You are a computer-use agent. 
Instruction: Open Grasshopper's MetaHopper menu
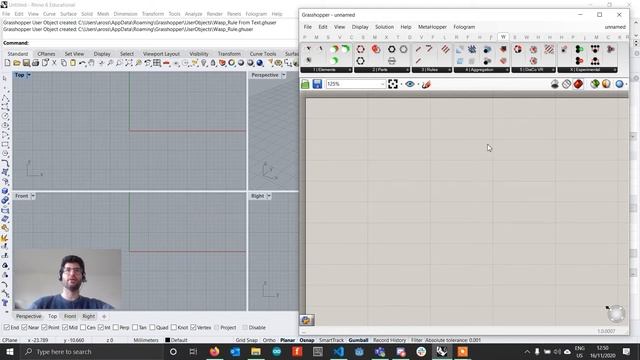pos(432,27)
